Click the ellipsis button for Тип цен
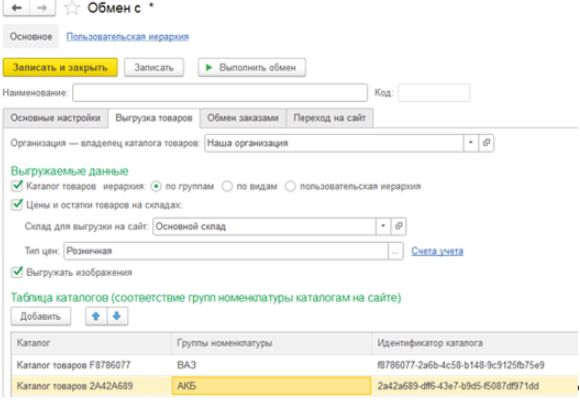The width and height of the screenshot is (580, 400). coord(395,251)
